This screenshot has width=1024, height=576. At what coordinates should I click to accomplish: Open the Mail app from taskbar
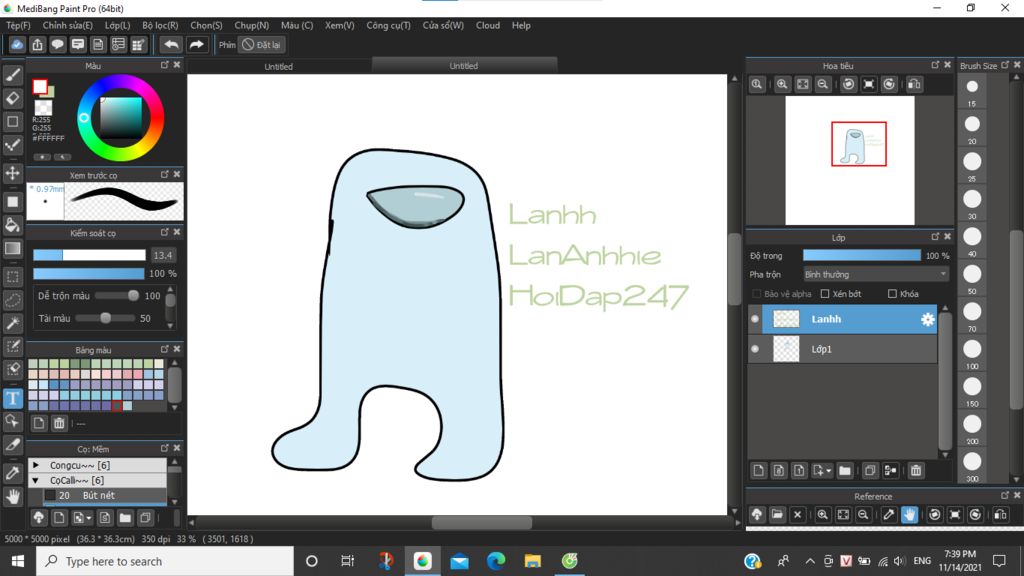pos(459,561)
